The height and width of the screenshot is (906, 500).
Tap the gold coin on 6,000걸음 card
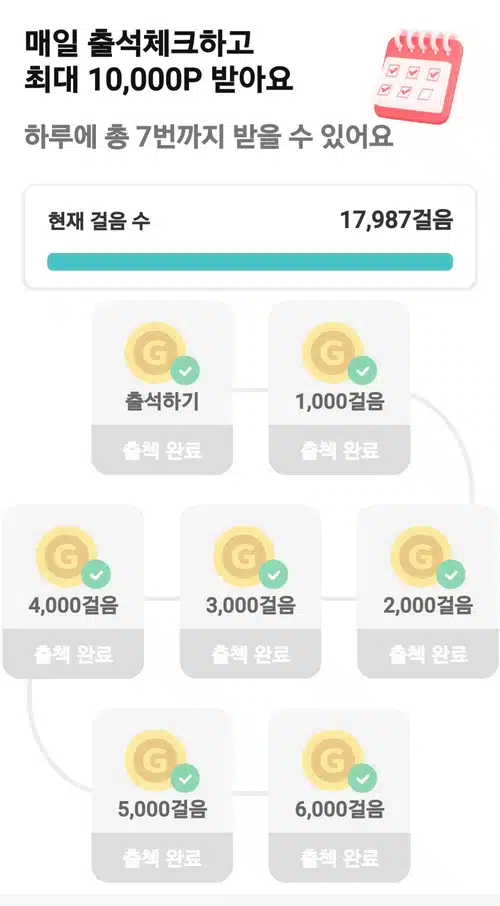[x=332, y=760]
